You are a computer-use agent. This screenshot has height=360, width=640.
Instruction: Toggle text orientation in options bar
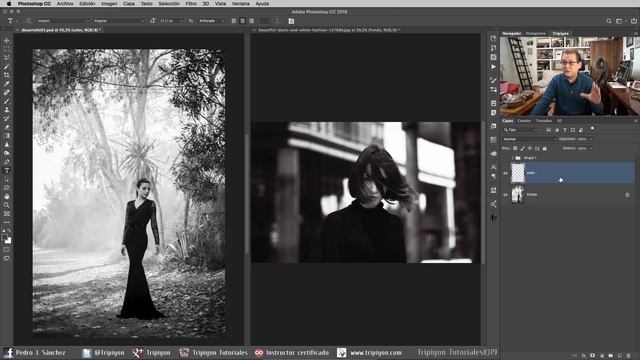point(28,21)
